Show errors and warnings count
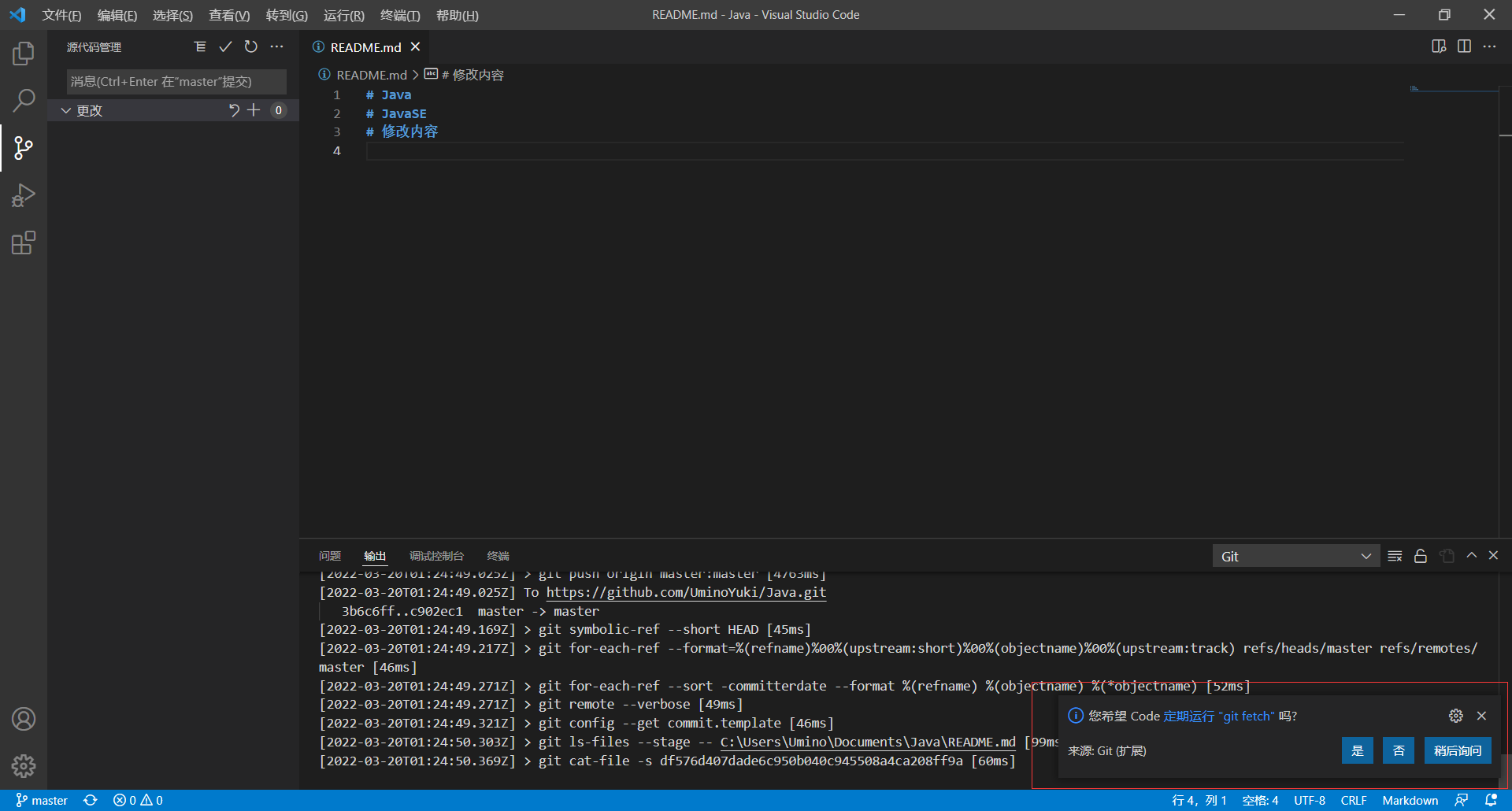The image size is (1512, 811). coord(138,800)
